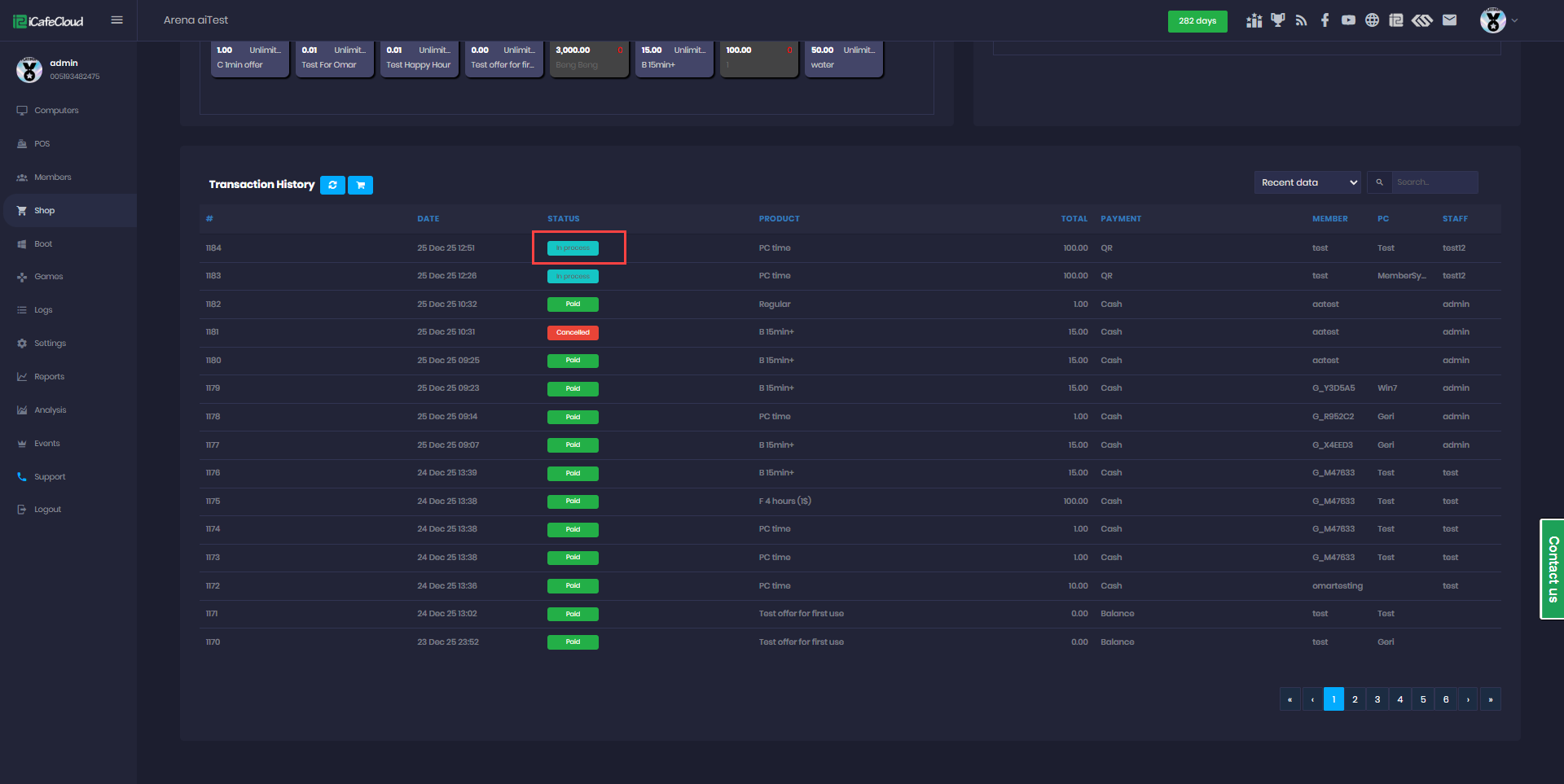Toggle the hamburger sidebar menu
This screenshot has height=784, width=1564.
tap(116, 20)
